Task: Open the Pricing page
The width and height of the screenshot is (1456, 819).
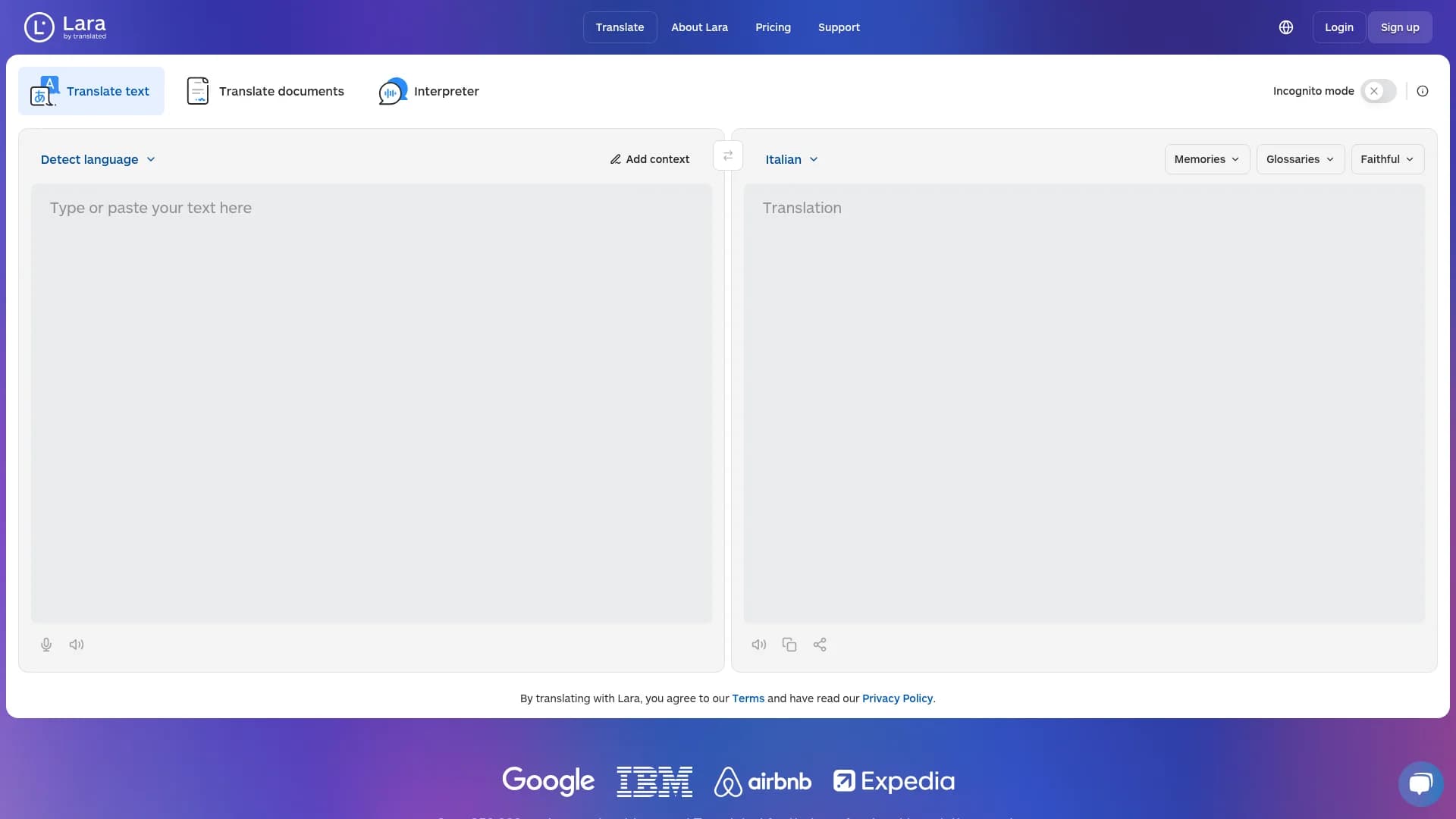Action: 773,27
